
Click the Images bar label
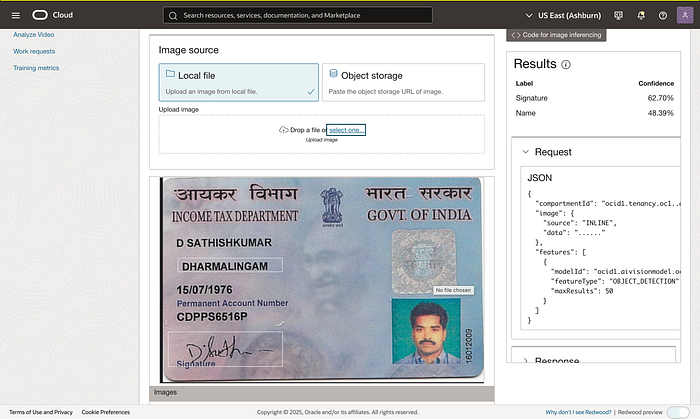[x=165, y=392]
